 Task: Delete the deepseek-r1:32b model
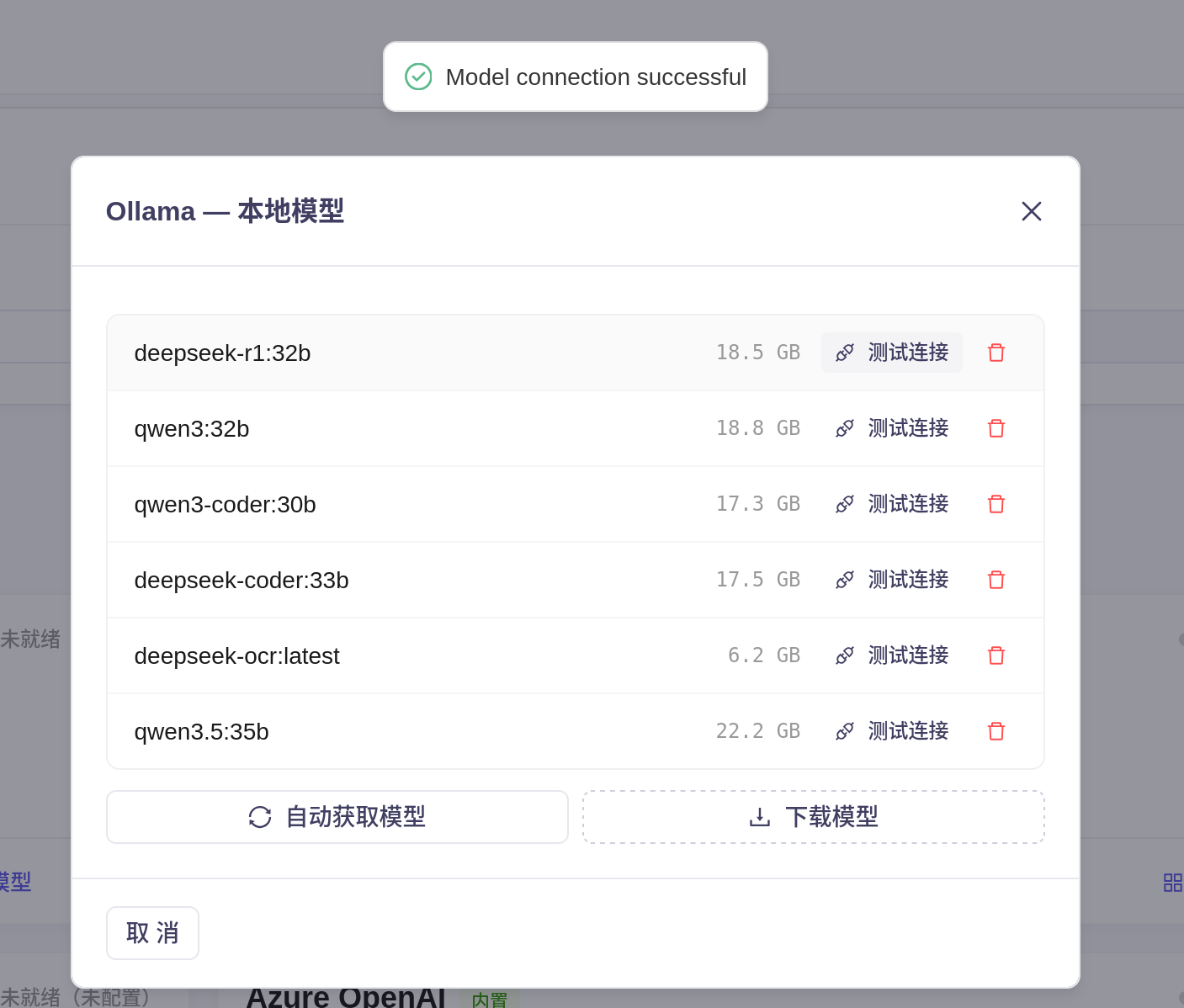click(x=996, y=353)
